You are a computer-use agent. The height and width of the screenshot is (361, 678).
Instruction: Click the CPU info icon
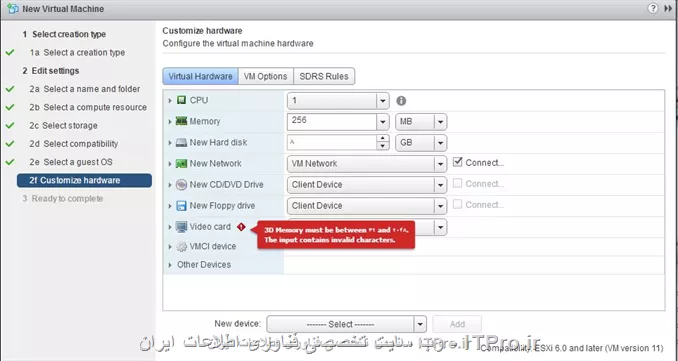tap(401, 101)
